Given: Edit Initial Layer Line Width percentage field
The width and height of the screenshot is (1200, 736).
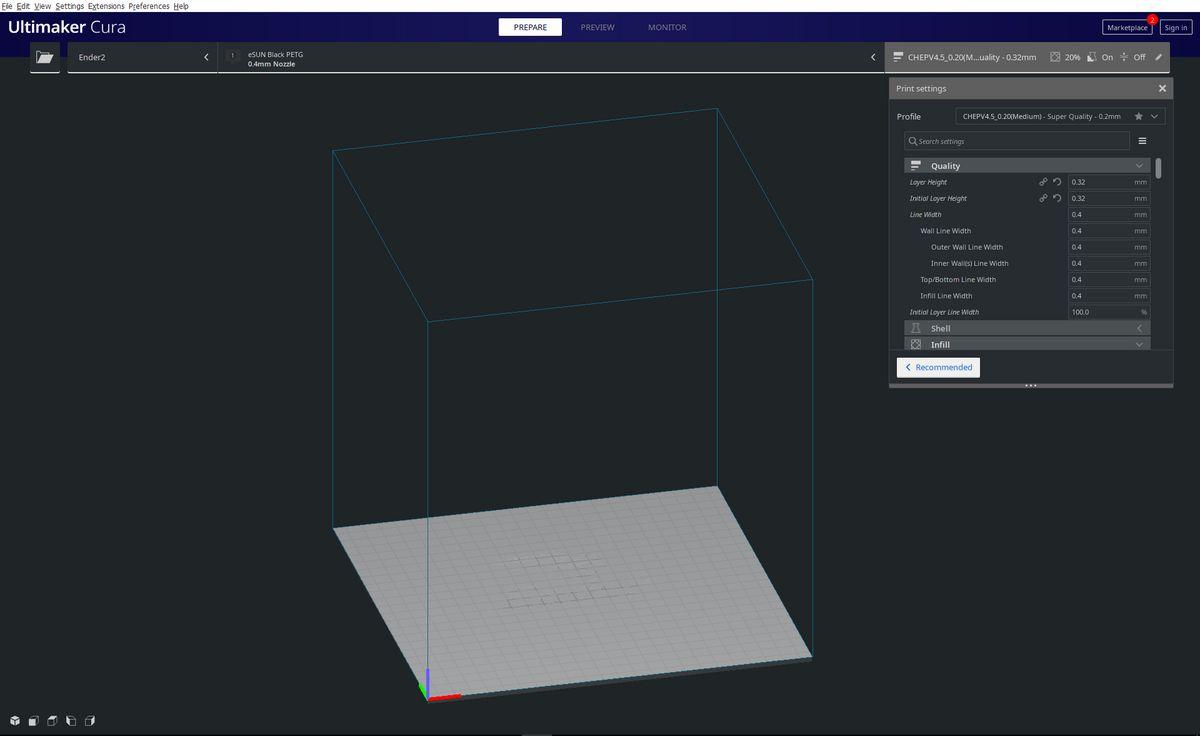Looking at the screenshot, I should [x=1108, y=312].
